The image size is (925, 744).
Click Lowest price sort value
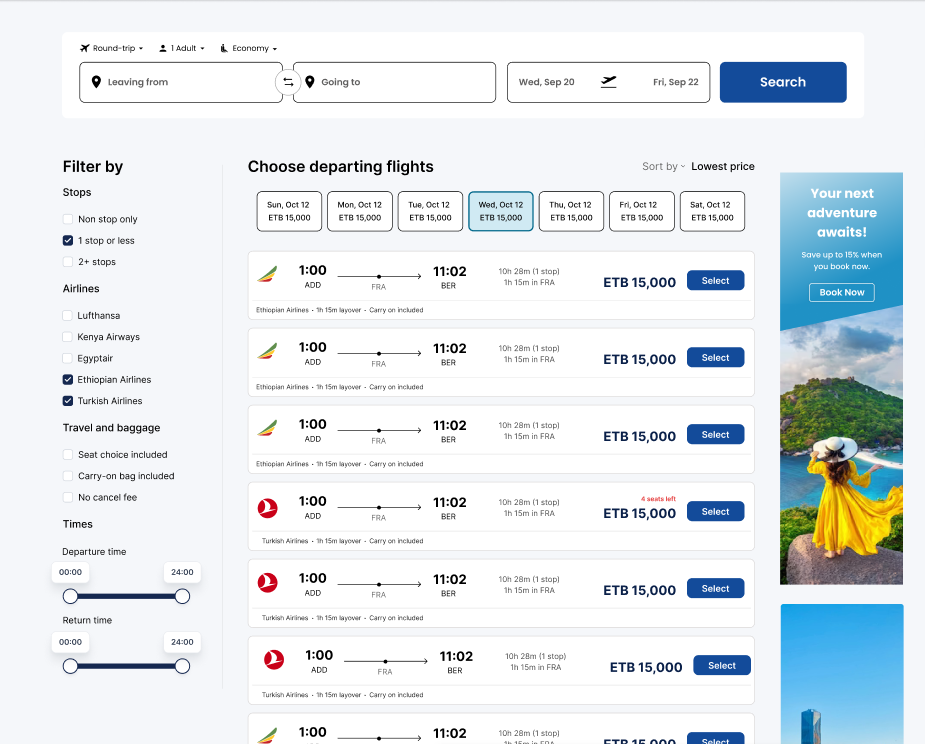coord(723,166)
